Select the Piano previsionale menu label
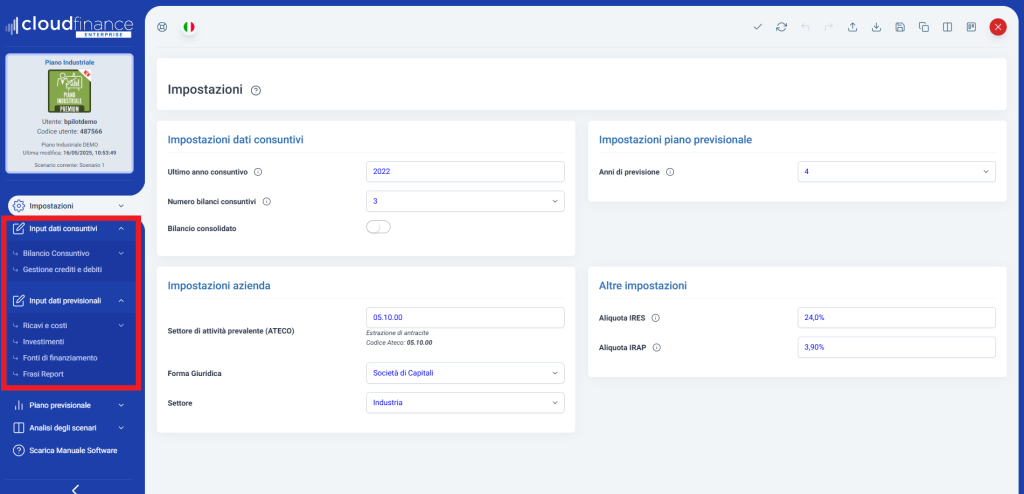The width and height of the screenshot is (1024, 494). click(x=60, y=405)
